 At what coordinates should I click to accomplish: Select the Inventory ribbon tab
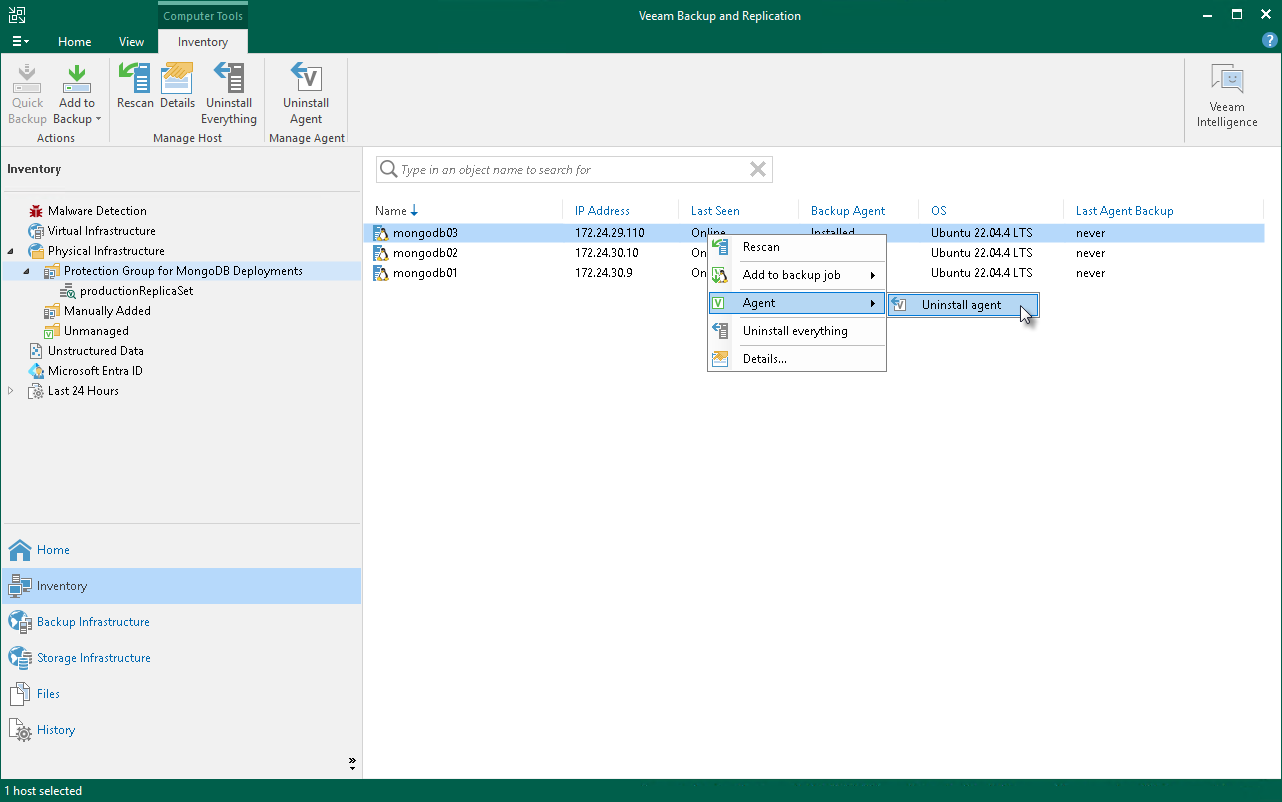(x=203, y=42)
